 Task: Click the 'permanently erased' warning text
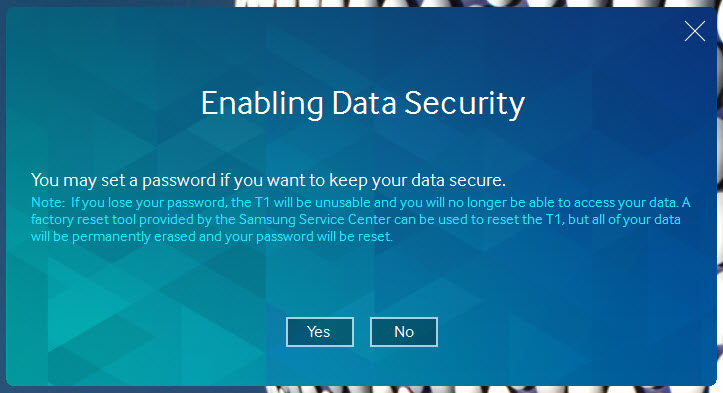(x=135, y=237)
